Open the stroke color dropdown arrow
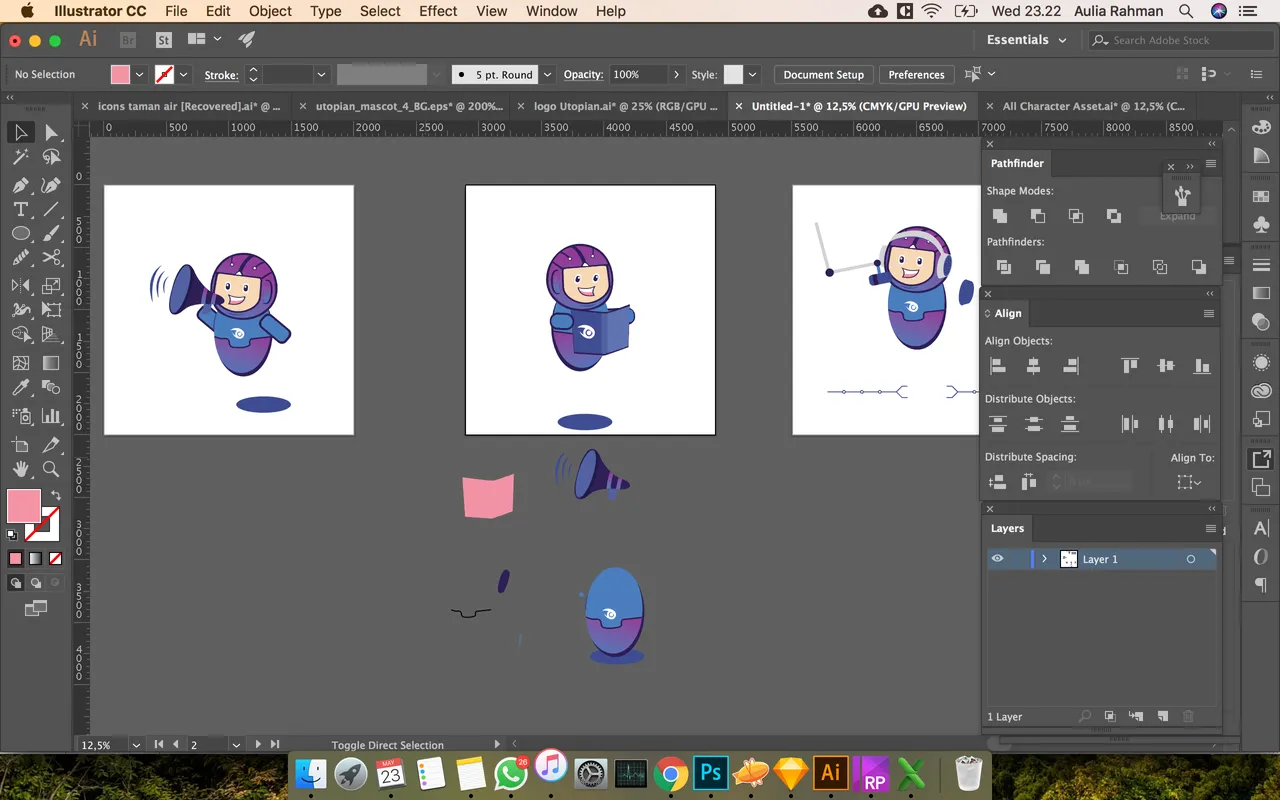 [183, 75]
